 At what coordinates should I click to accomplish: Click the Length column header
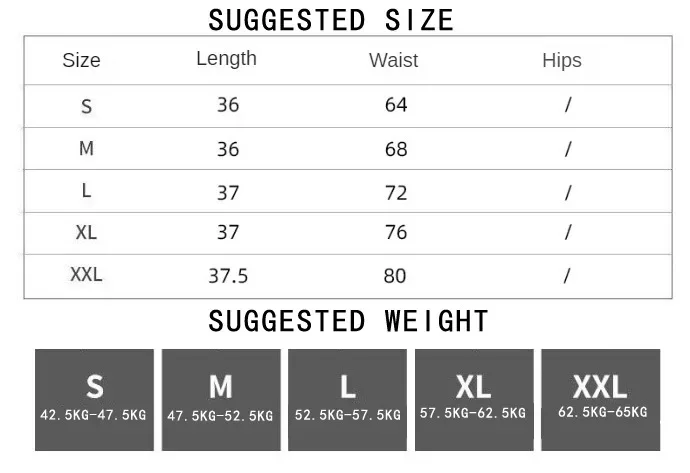[x=226, y=59]
